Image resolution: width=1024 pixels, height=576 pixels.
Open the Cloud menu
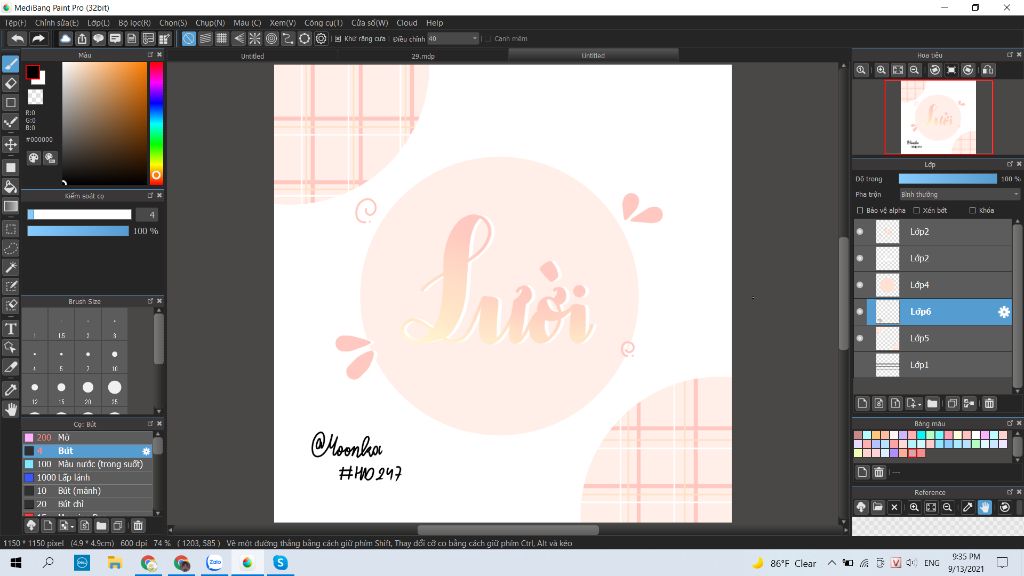click(x=407, y=23)
